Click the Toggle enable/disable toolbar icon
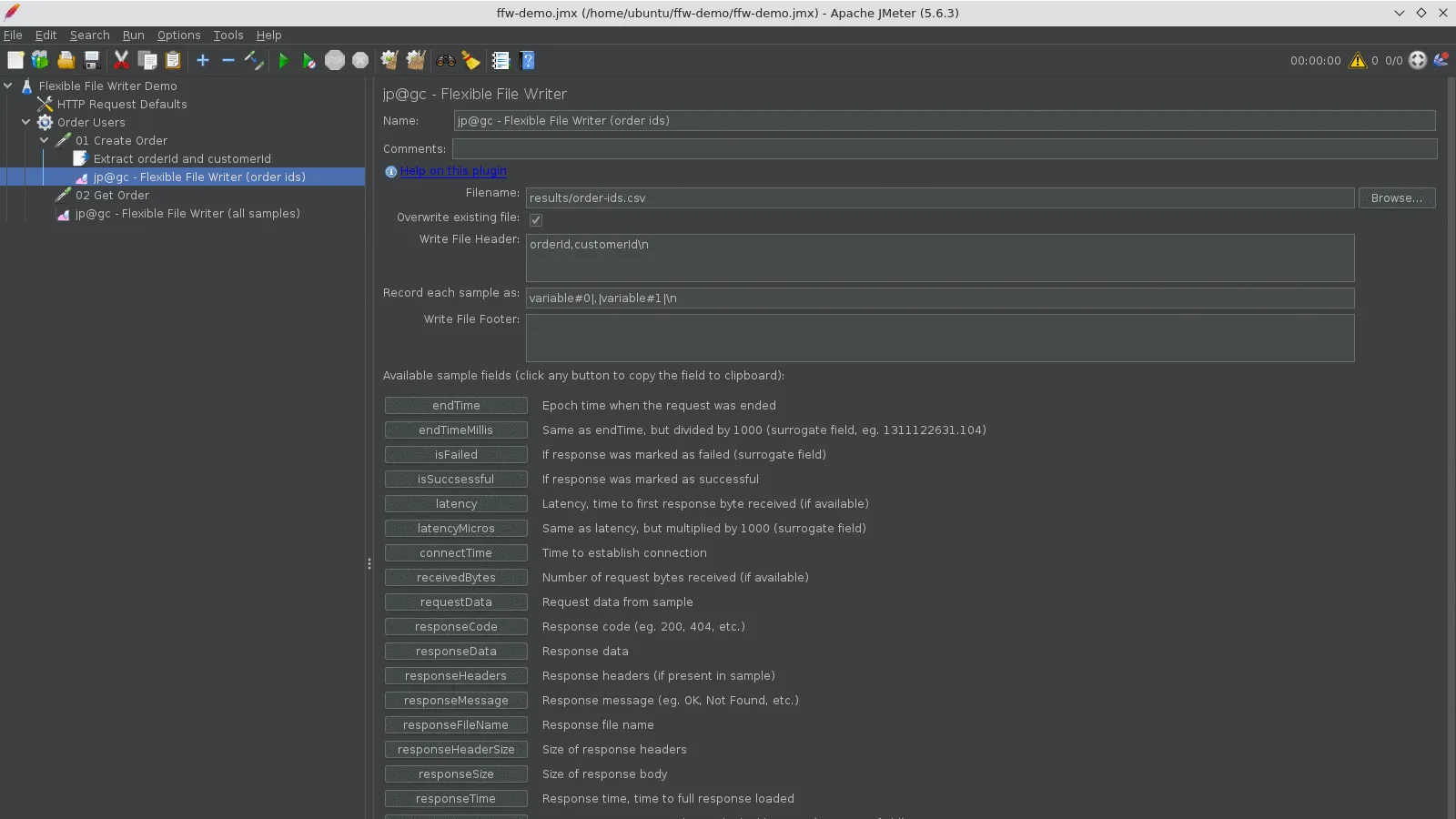Image resolution: width=1456 pixels, height=819 pixels. pyautogui.click(x=254, y=61)
